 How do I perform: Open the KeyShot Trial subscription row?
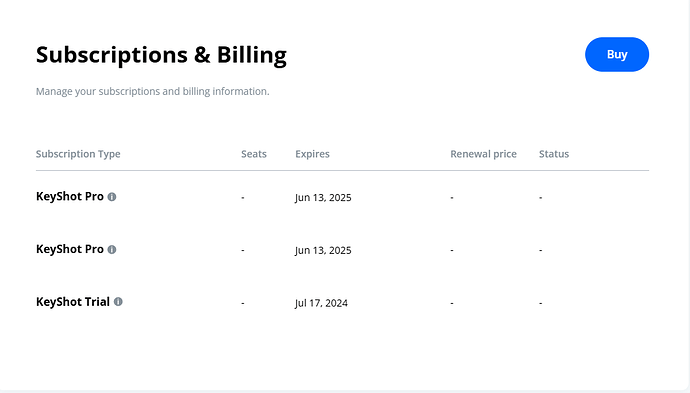click(x=342, y=302)
